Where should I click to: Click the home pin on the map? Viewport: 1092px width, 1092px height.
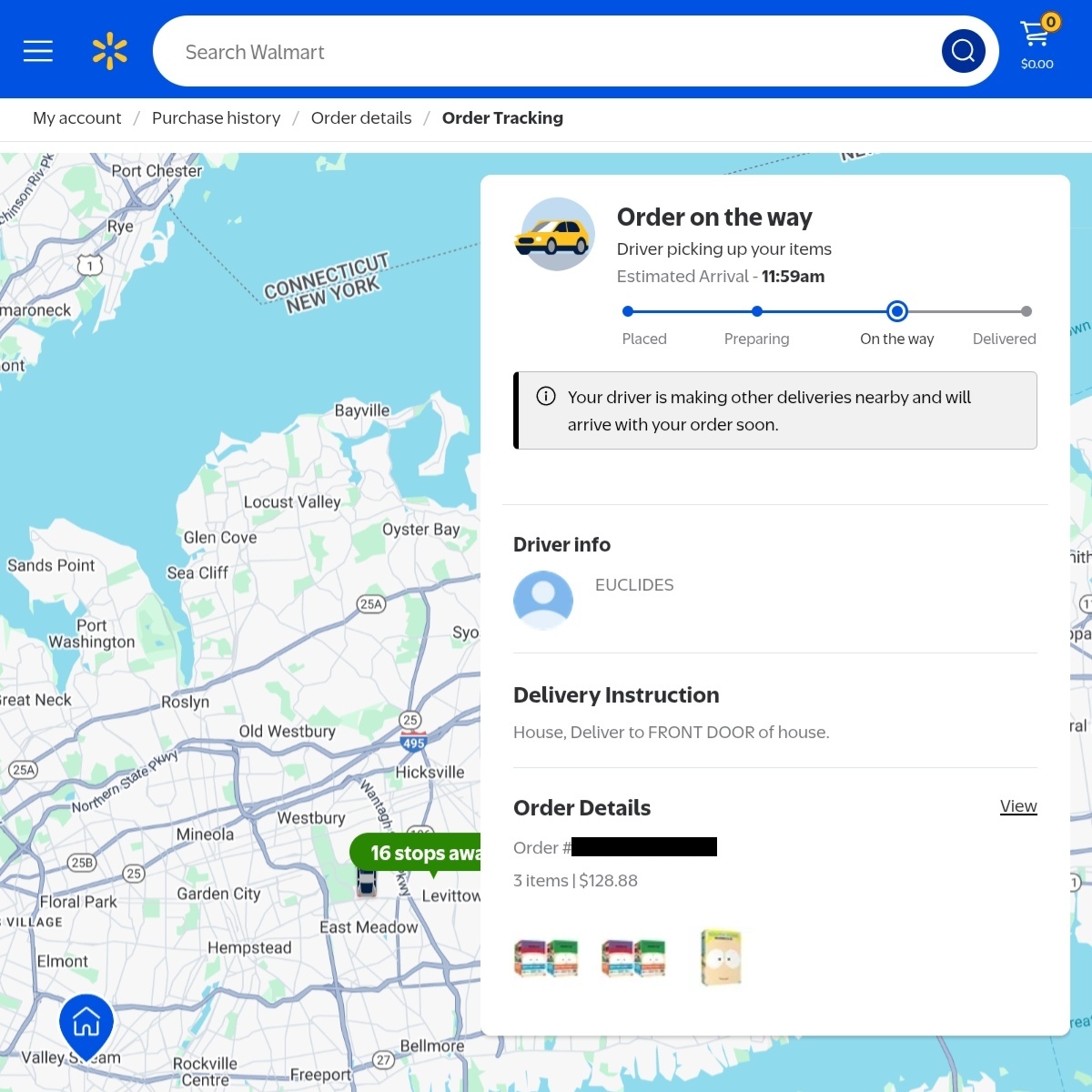[x=86, y=1024]
